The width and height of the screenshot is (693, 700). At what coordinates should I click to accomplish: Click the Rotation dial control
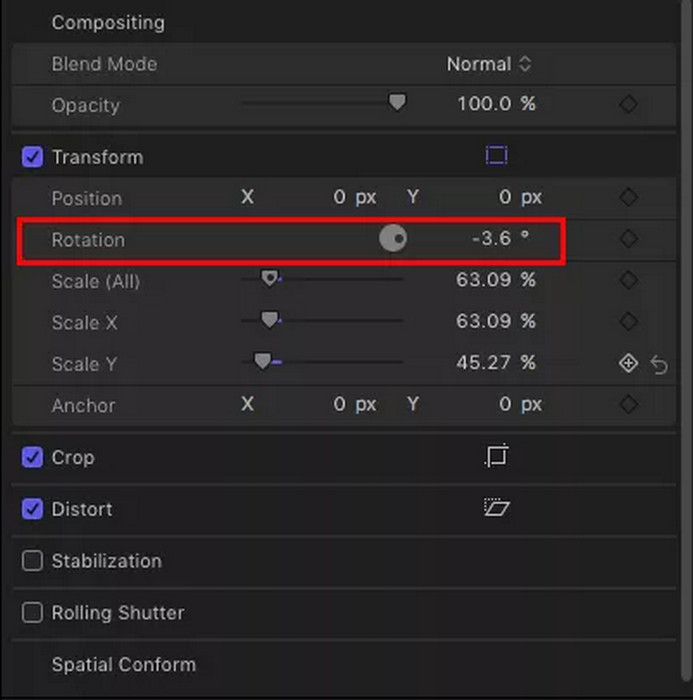[393, 238]
